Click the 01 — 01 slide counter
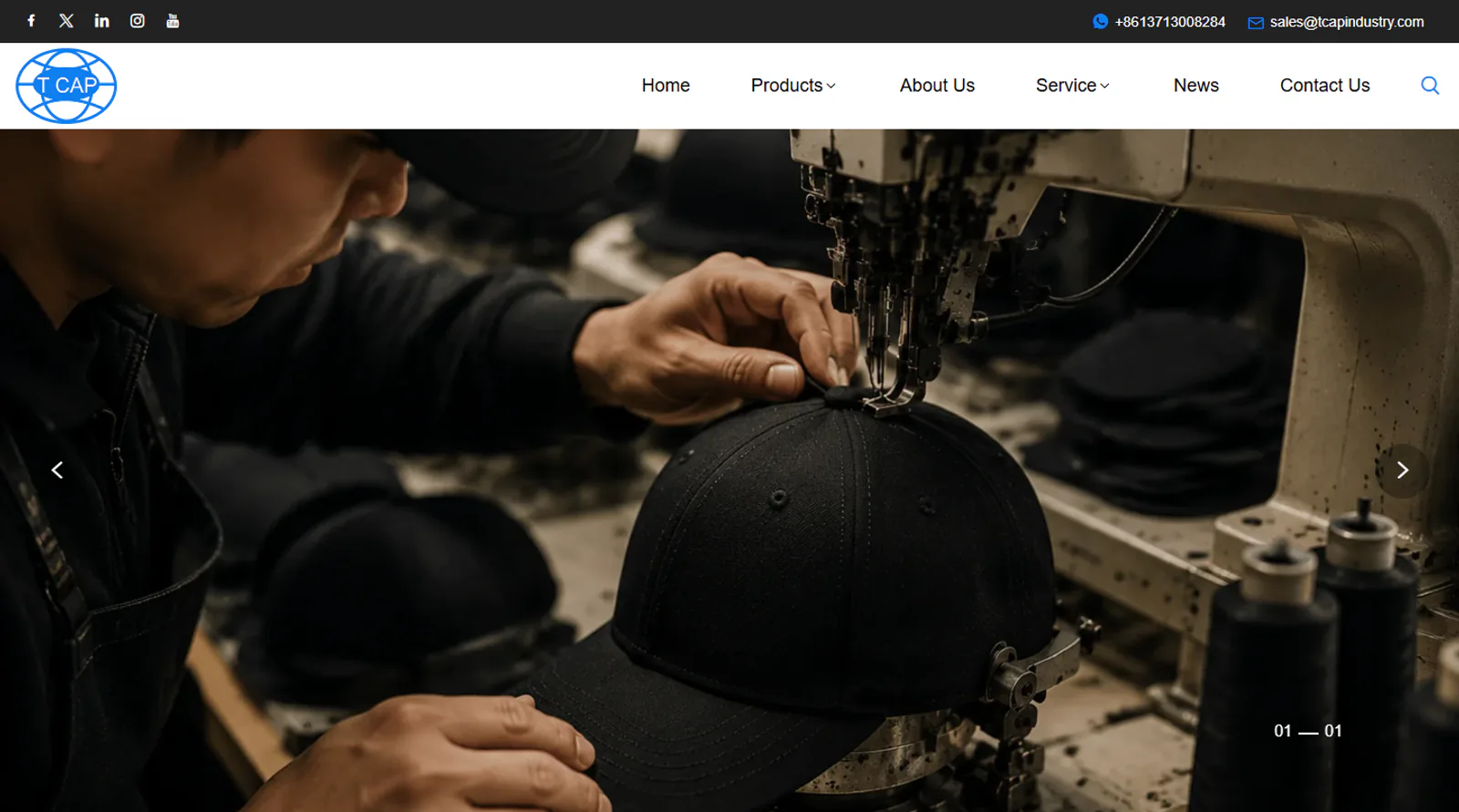This screenshot has height=812, width=1459. 1308,731
